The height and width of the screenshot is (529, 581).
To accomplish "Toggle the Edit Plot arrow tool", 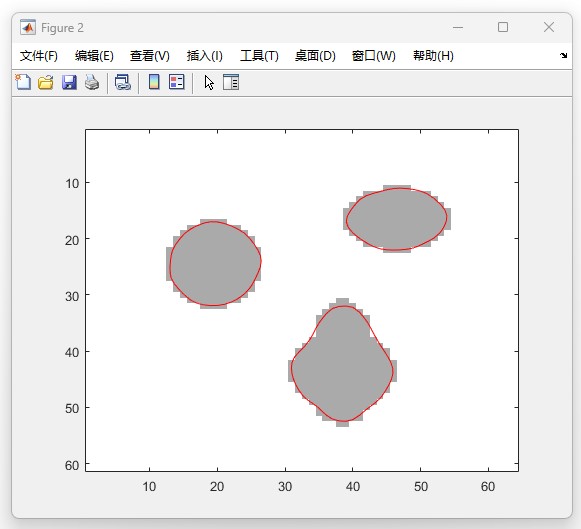I will pyautogui.click(x=209, y=82).
